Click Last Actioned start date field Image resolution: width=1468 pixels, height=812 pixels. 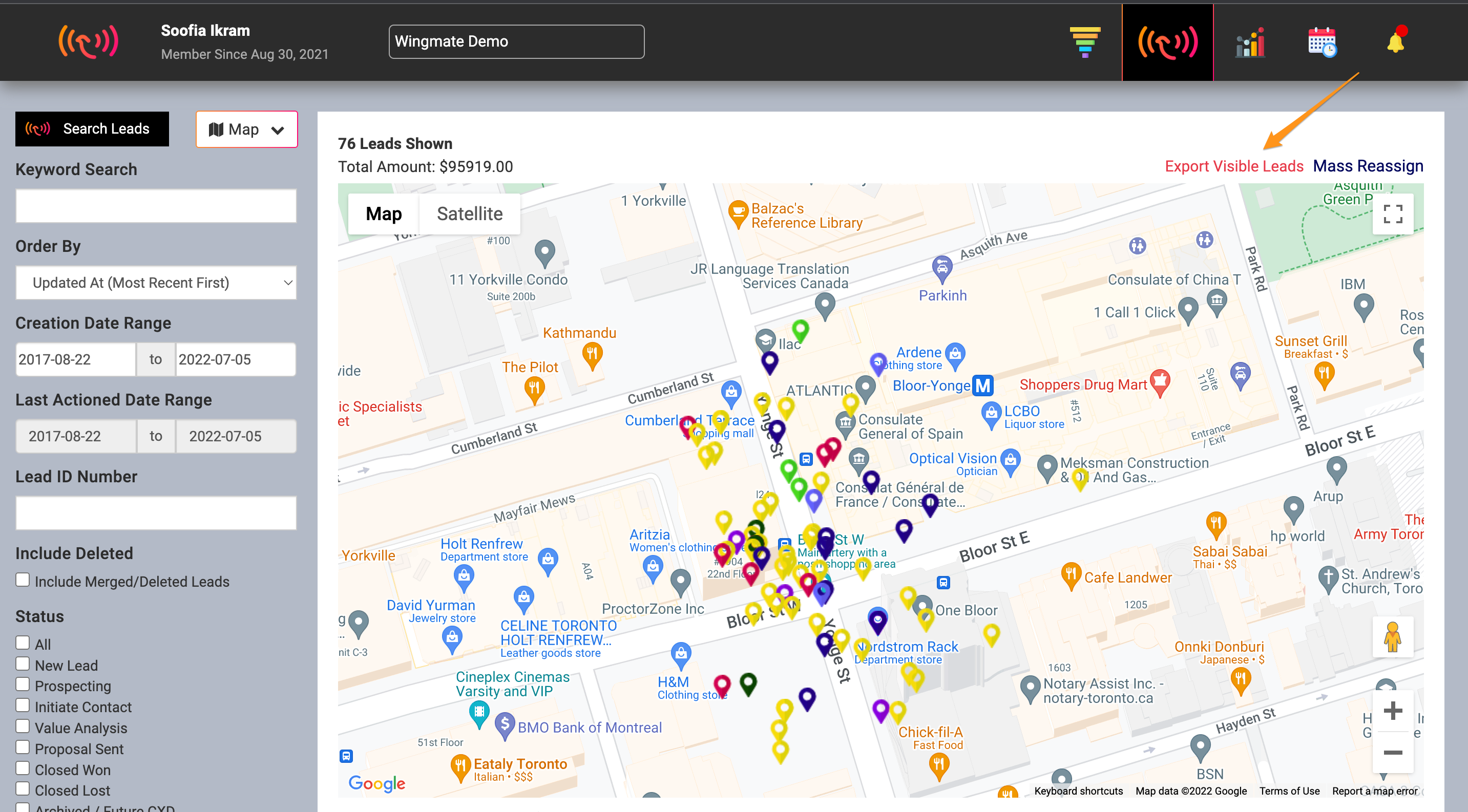(x=75, y=436)
